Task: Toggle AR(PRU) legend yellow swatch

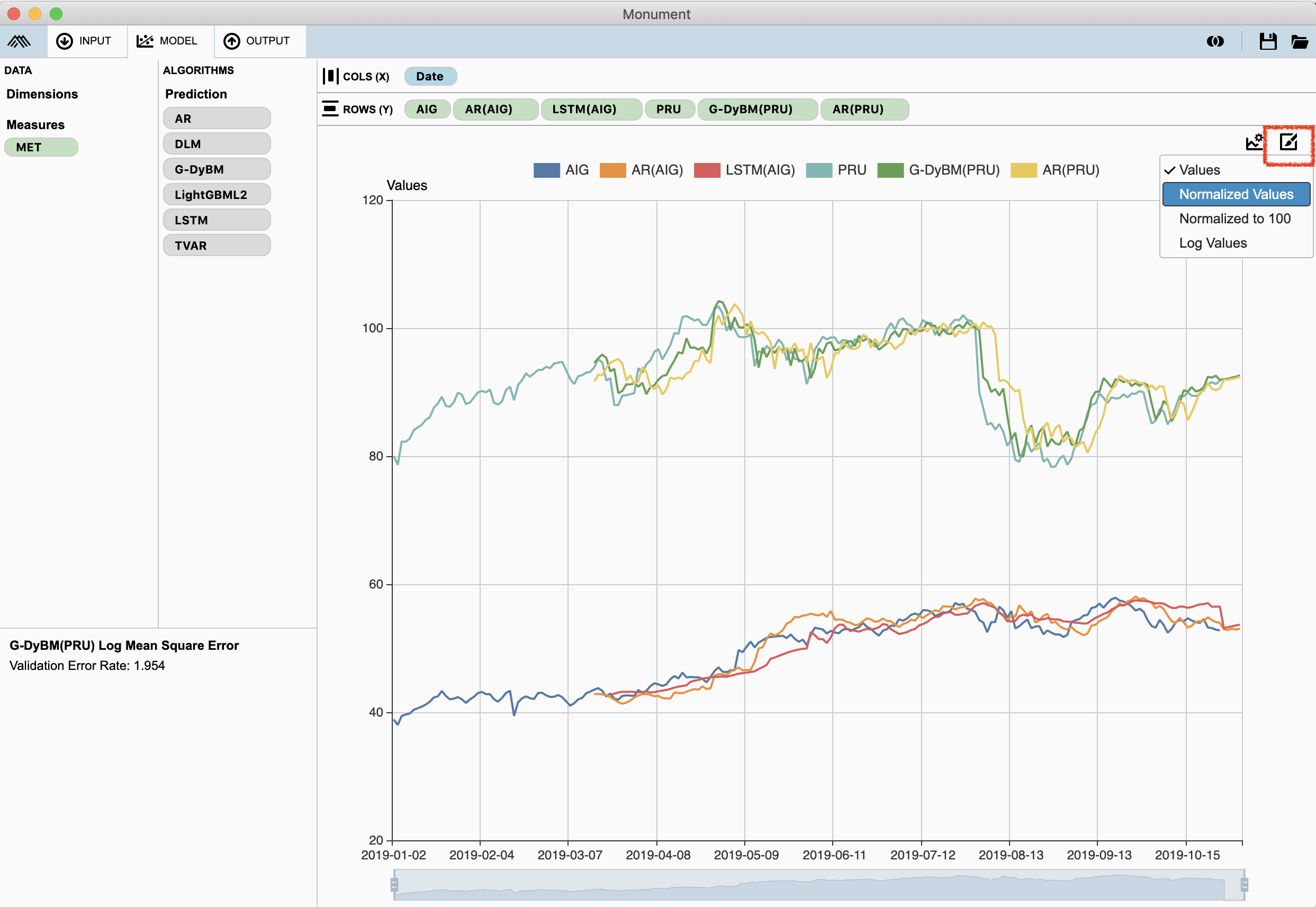Action: 1023,170
